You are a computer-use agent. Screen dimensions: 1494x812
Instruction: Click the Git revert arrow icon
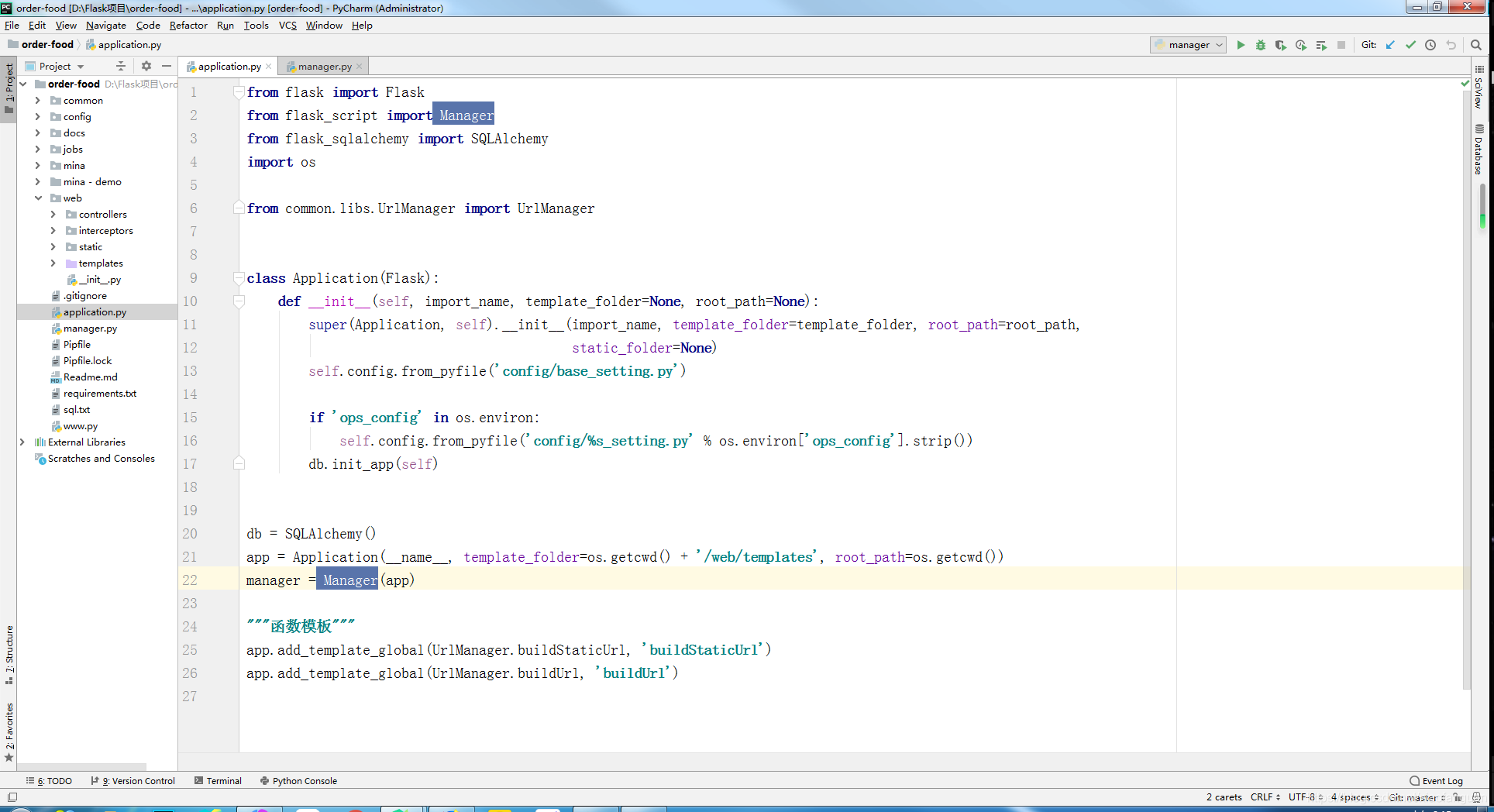[1451, 45]
